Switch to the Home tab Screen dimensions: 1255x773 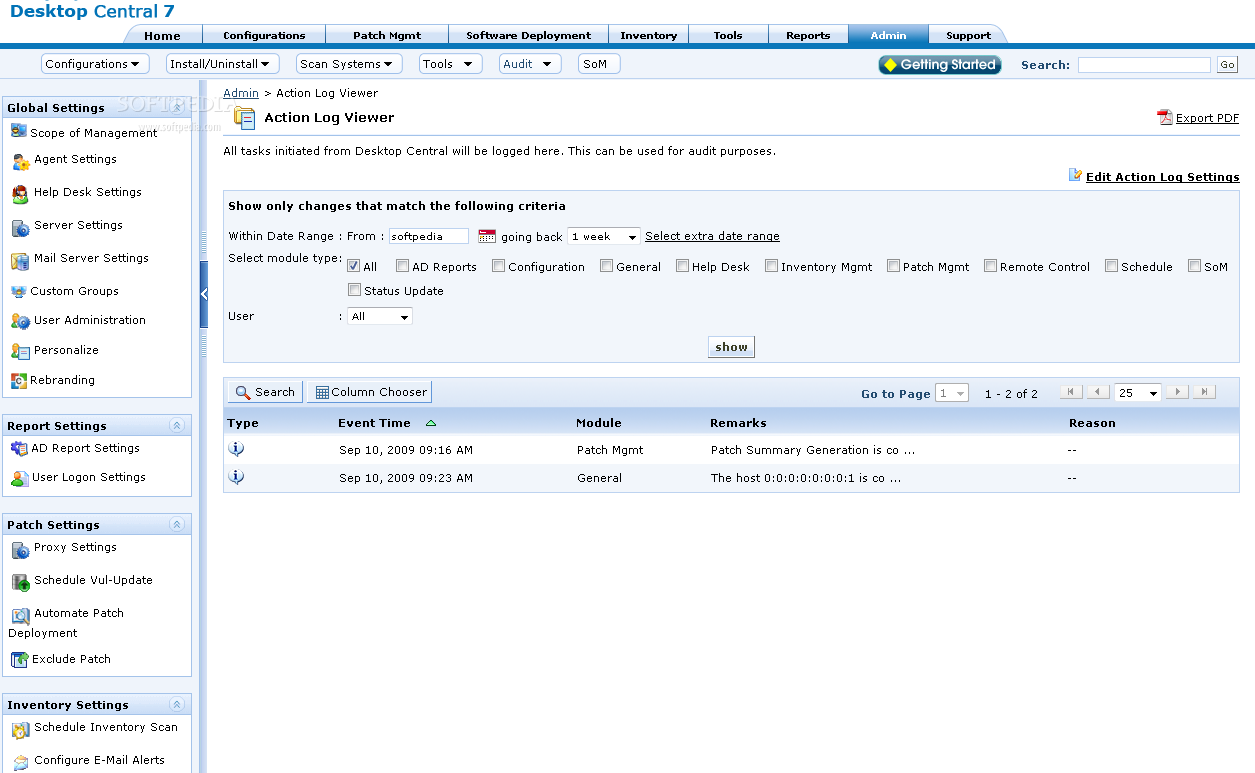pyautogui.click(x=162, y=35)
